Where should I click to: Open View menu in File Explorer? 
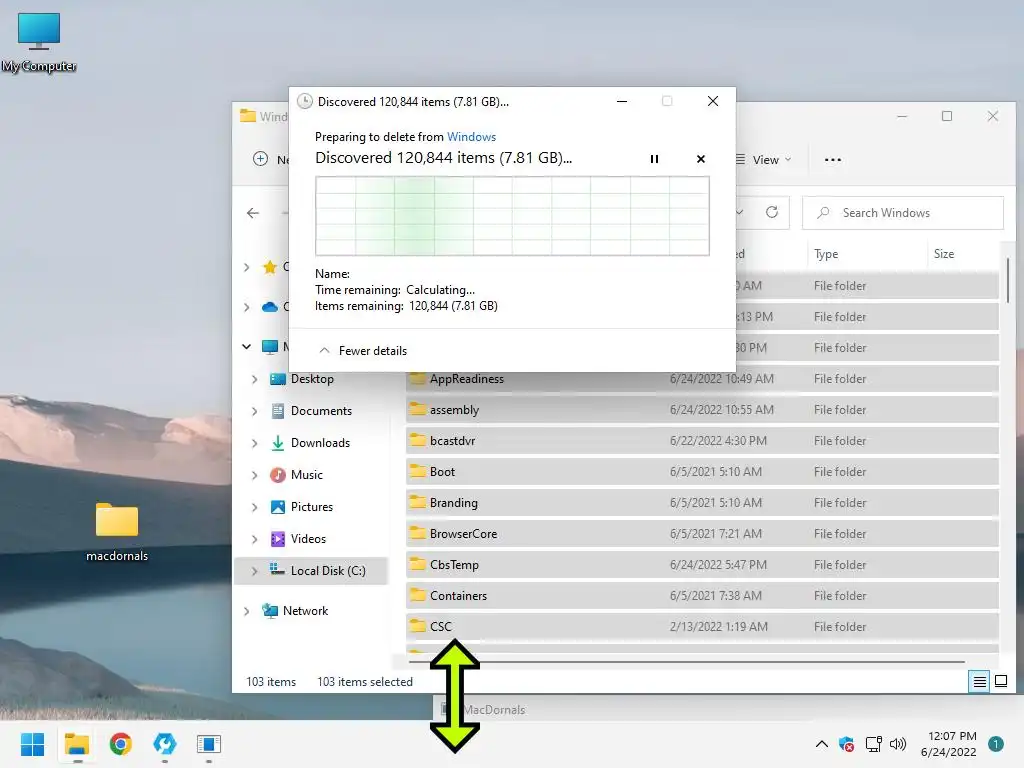click(763, 159)
